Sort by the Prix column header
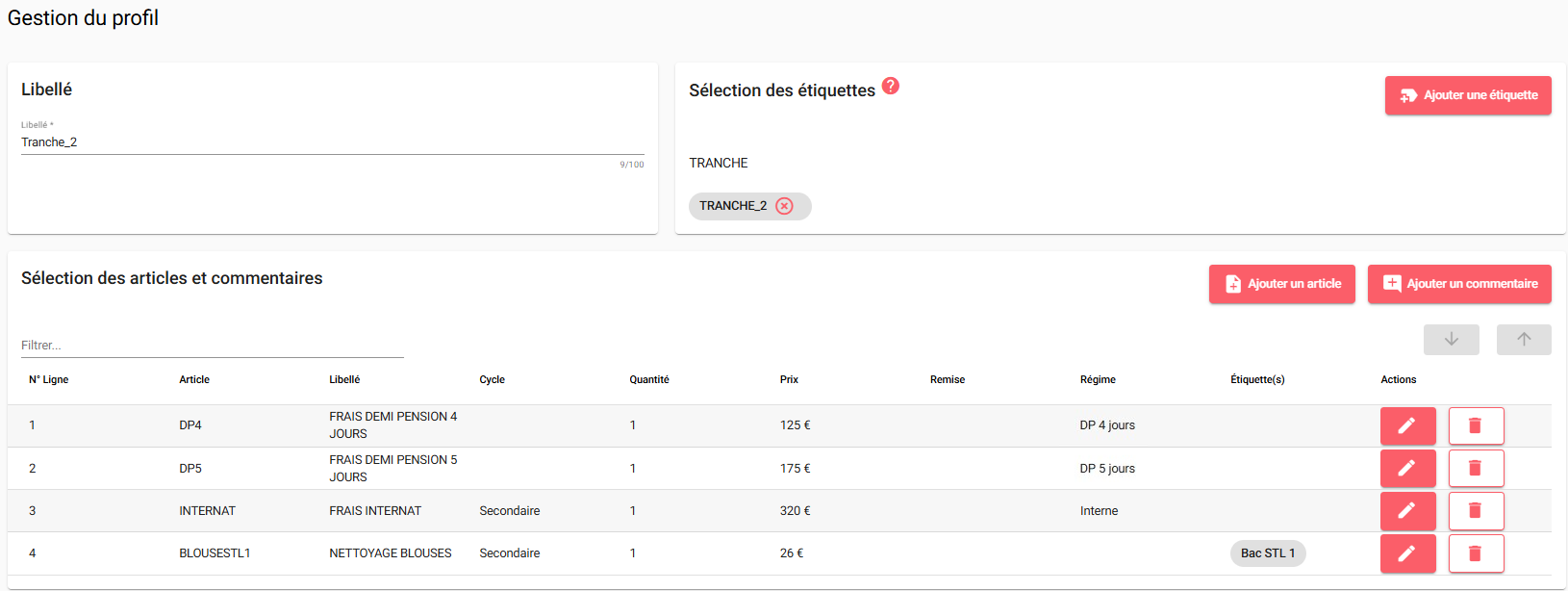The width and height of the screenshot is (1568, 591). point(789,379)
